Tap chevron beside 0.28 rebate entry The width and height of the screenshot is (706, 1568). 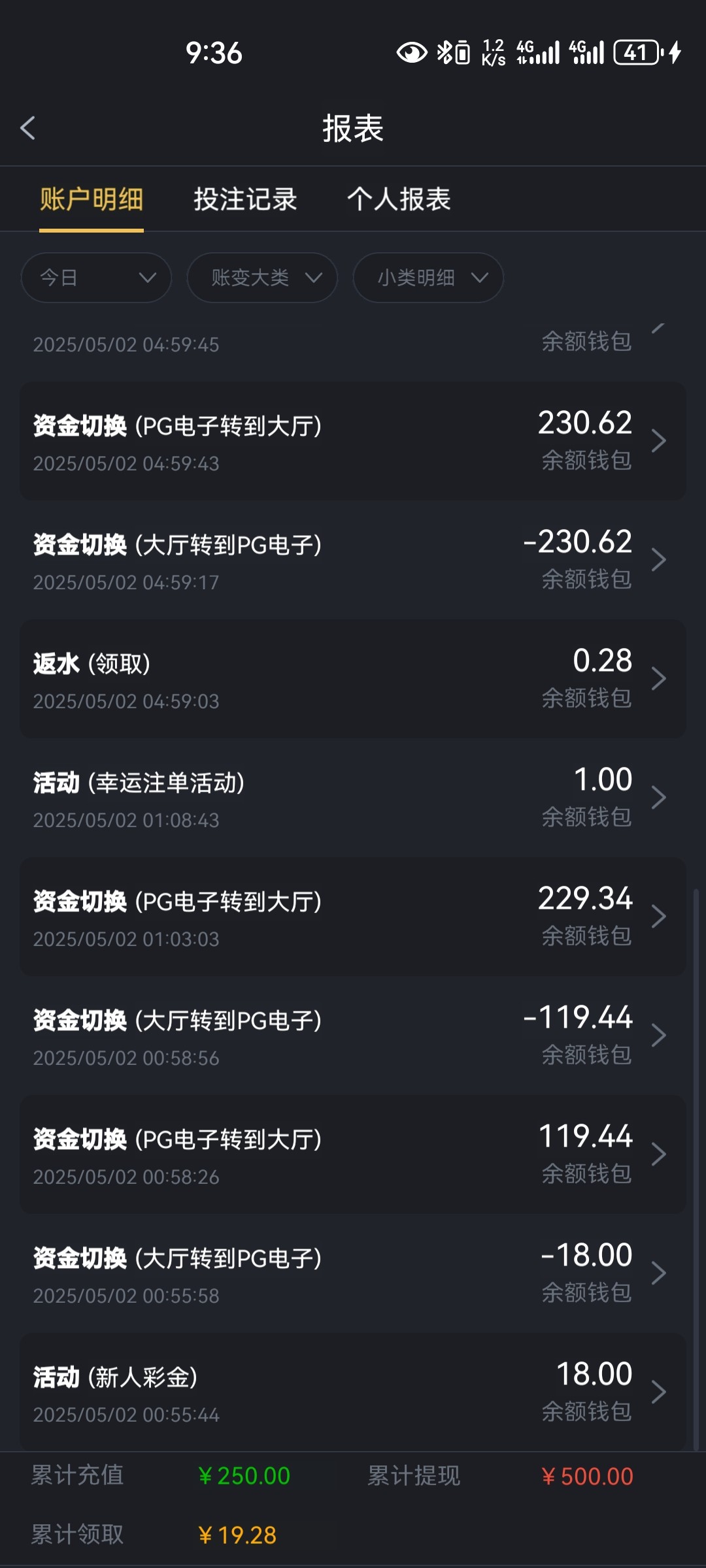click(658, 679)
